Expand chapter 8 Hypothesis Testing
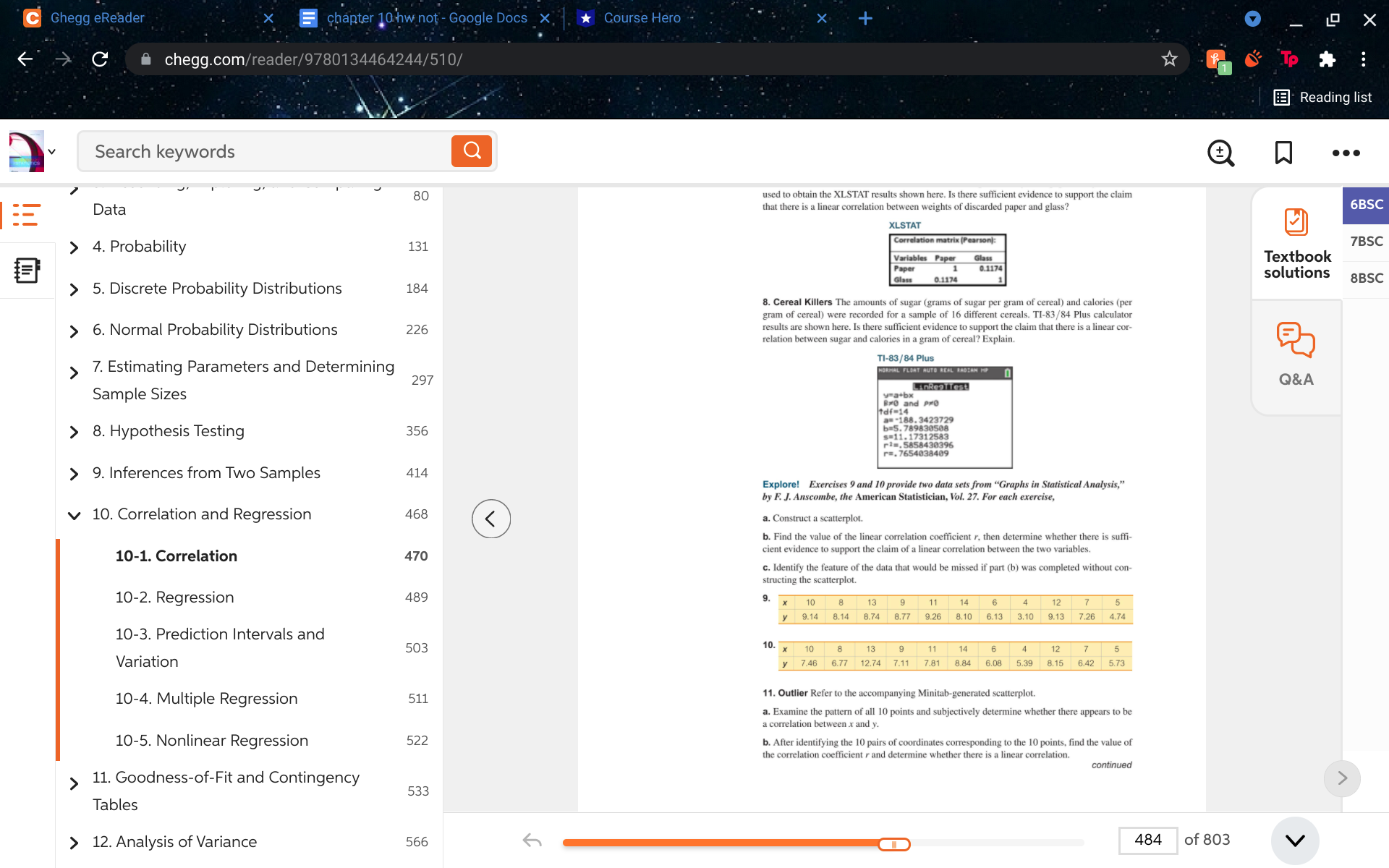 click(x=74, y=432)
